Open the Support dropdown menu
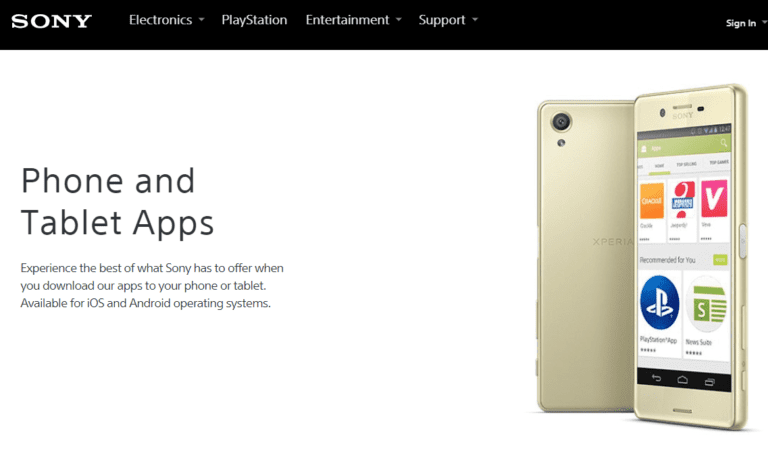 coord(448,20)
